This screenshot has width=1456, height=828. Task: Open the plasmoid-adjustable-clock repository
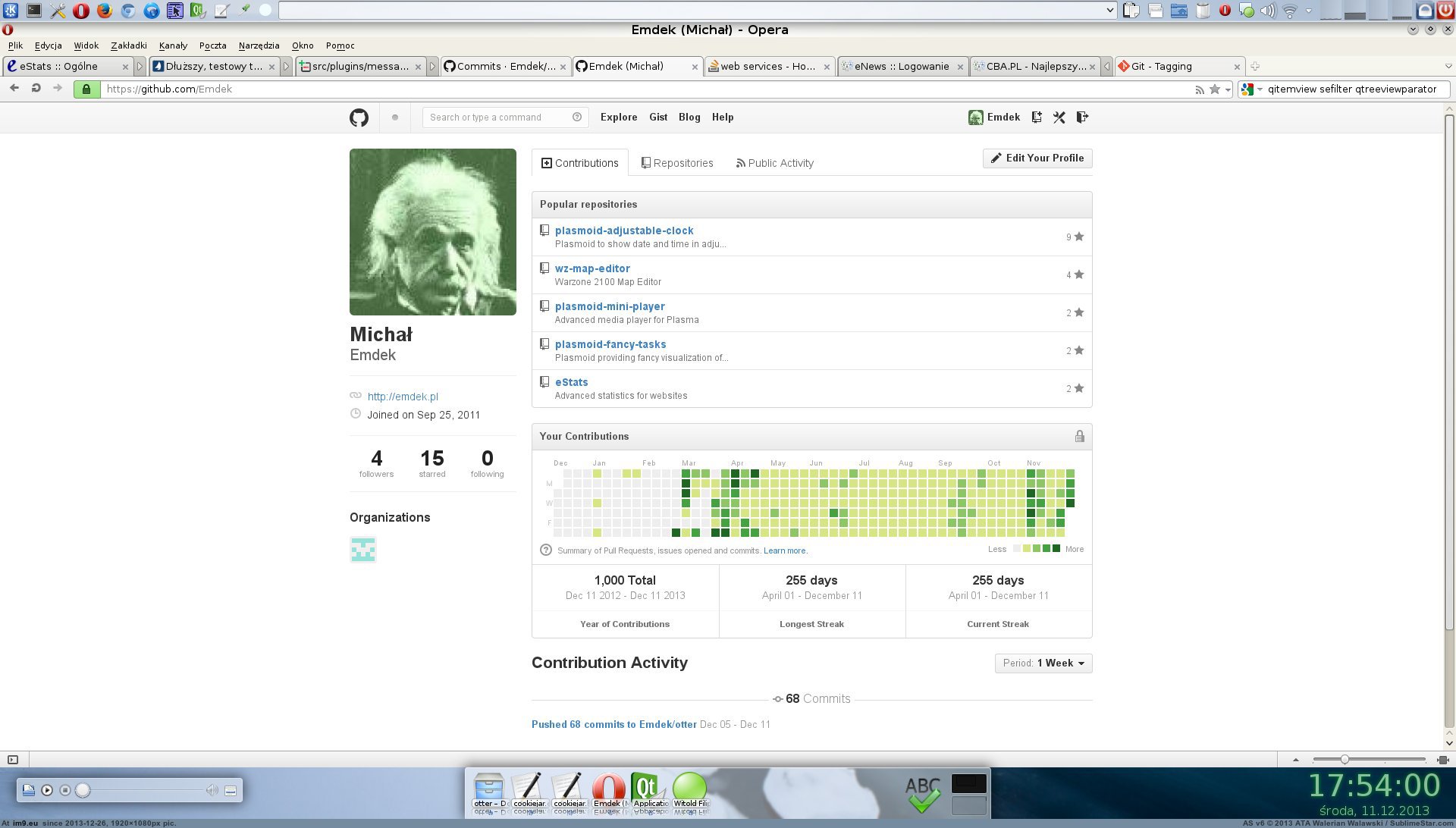point(624,231)
